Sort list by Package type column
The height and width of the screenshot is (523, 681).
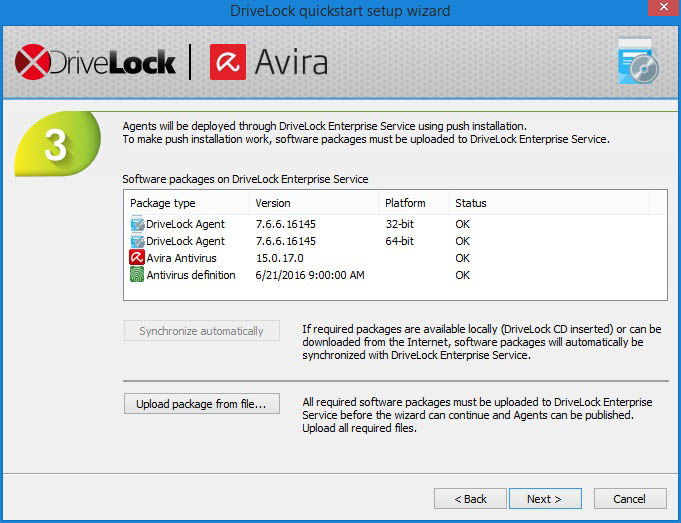point(183,203)
